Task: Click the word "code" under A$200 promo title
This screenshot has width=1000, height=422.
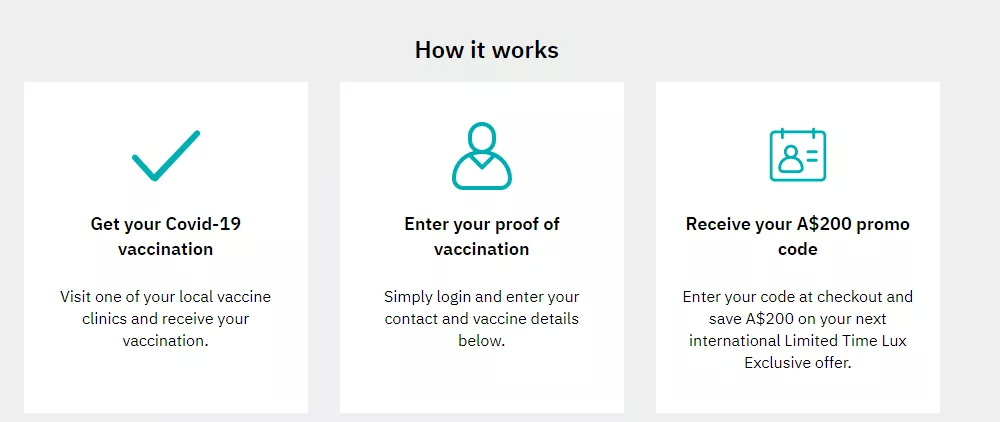Action: (798, 249)
